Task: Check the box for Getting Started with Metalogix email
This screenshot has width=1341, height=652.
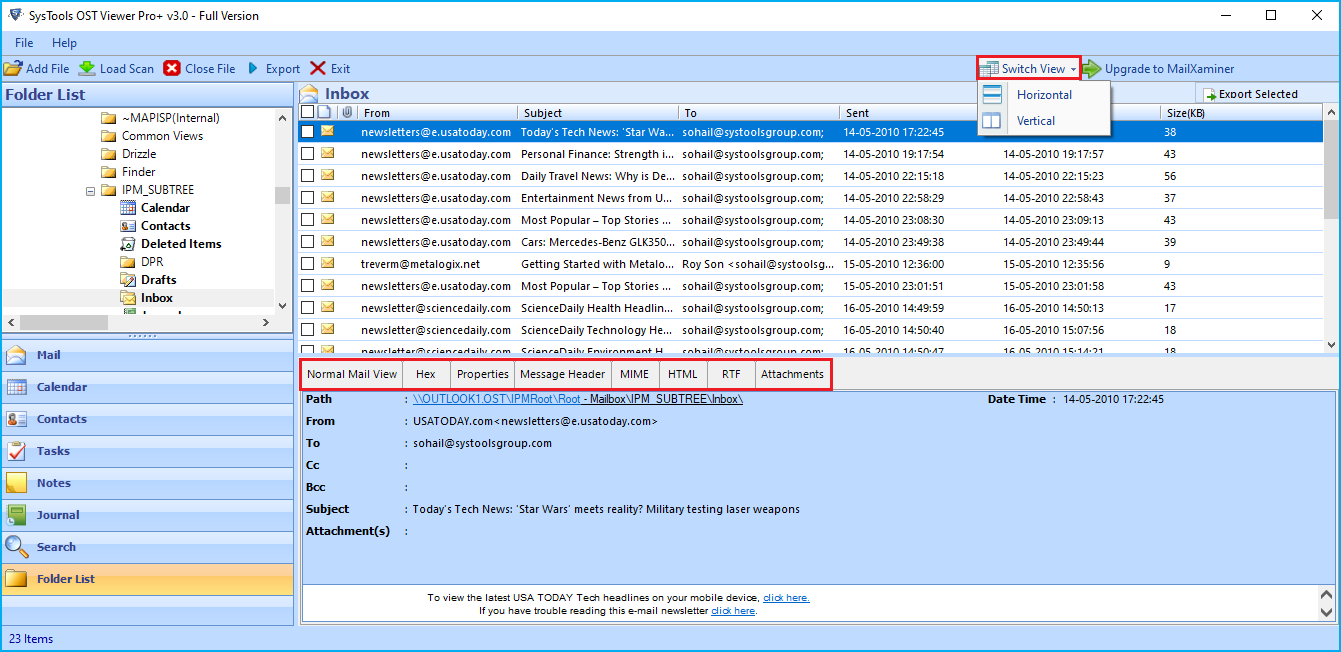Action: (x=308, y=264)
